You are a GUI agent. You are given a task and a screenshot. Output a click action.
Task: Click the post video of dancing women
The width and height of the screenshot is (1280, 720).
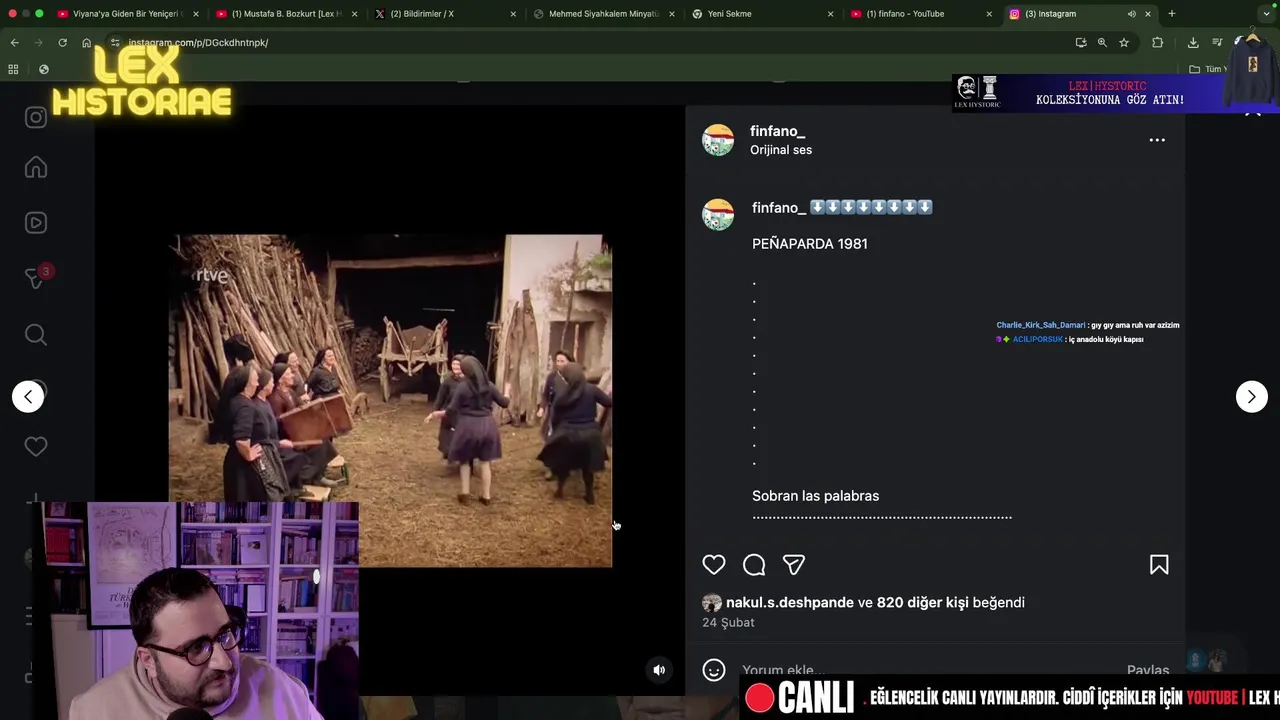(x=390, y=400)
